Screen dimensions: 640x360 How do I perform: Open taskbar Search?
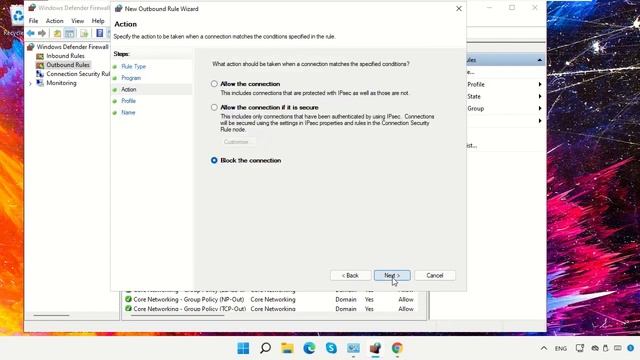[x=265, y=348]
